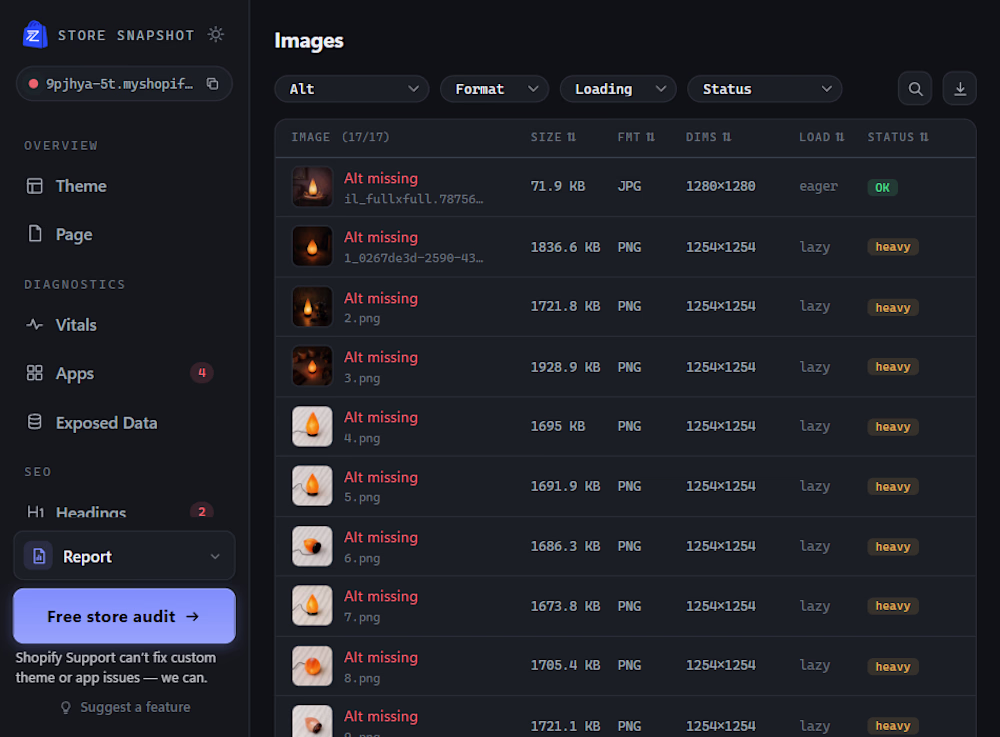Viewport: 1000px width, 737px height.
Task: Click the 1928.9 KB size value
Action: point(565,367)
